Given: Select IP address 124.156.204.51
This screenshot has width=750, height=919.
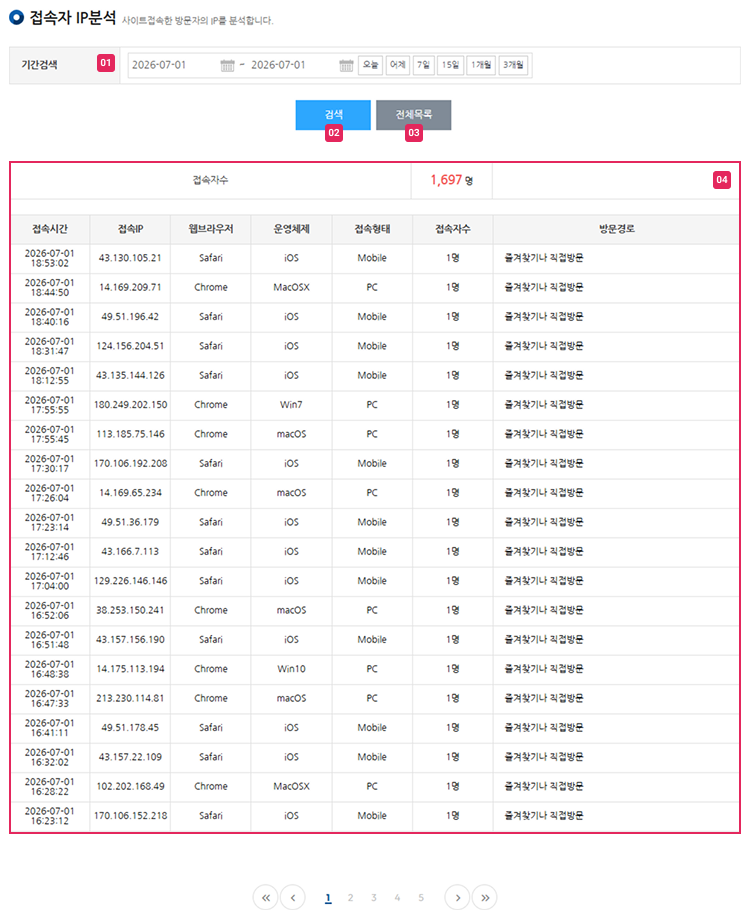Looking at the screenshot, I should point(130,346).
